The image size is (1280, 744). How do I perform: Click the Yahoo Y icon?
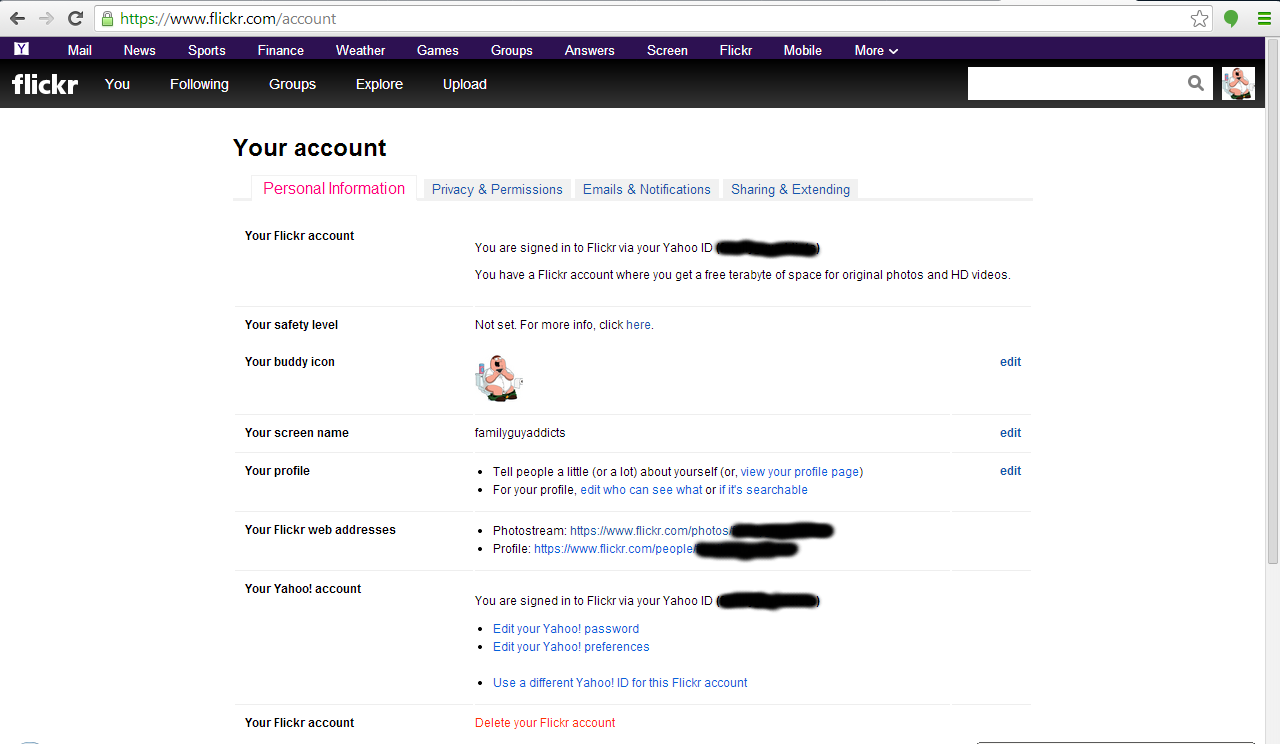coord(21,49)
